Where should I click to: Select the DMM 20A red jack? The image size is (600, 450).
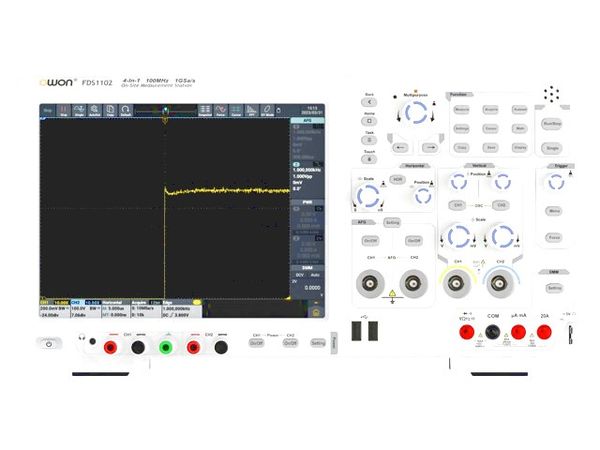(x=544, y=332)
